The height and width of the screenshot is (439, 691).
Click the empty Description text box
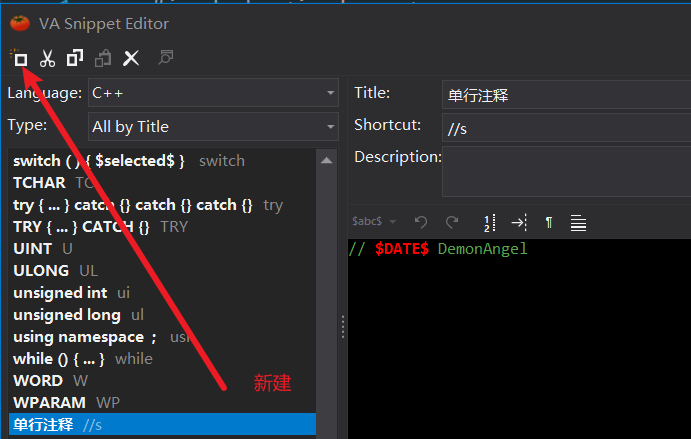tap(567, 172)
